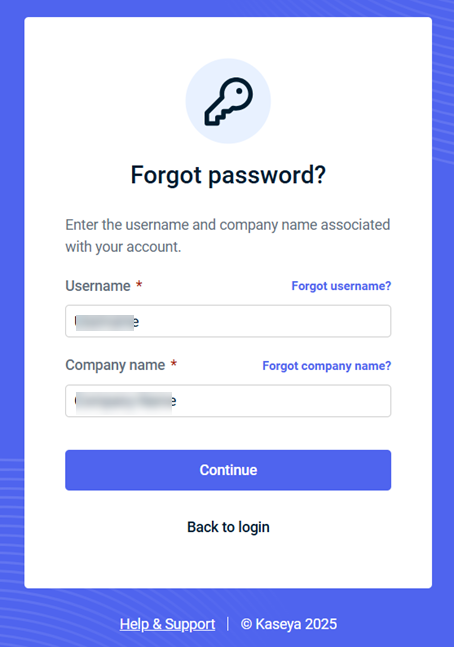Click the red asterisk beside Company name
454x647 pixels.
point(174,363)
